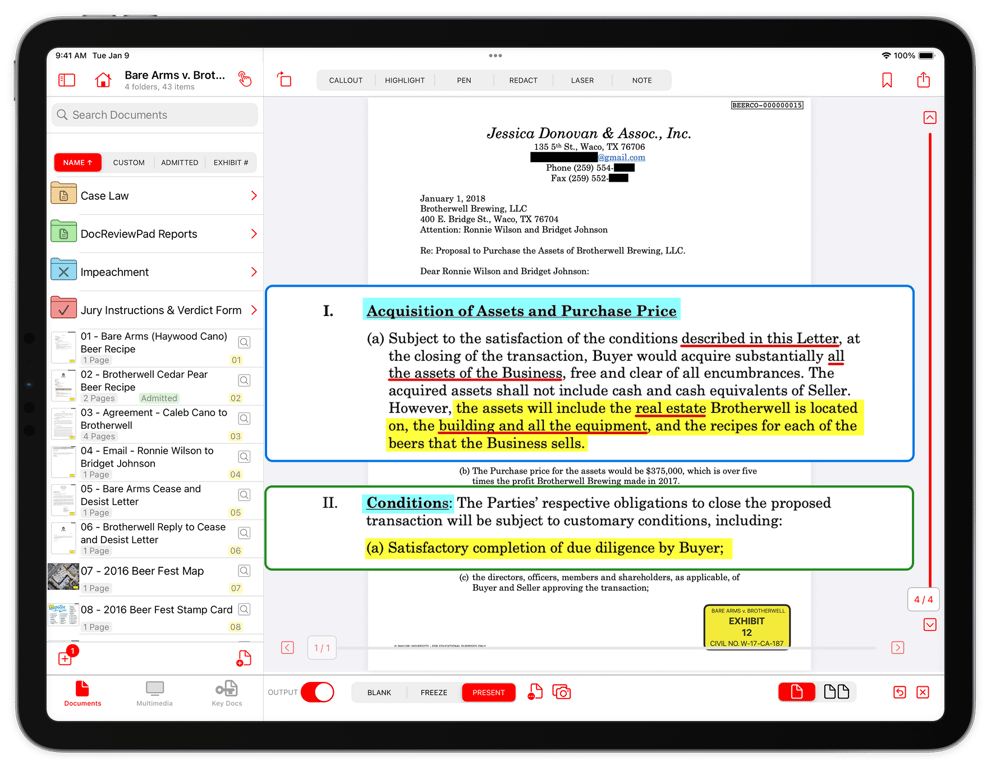Select the Pen annotation tool
Image resolution: width=991 pixels, height=771 pixels.
click(463, 80)
